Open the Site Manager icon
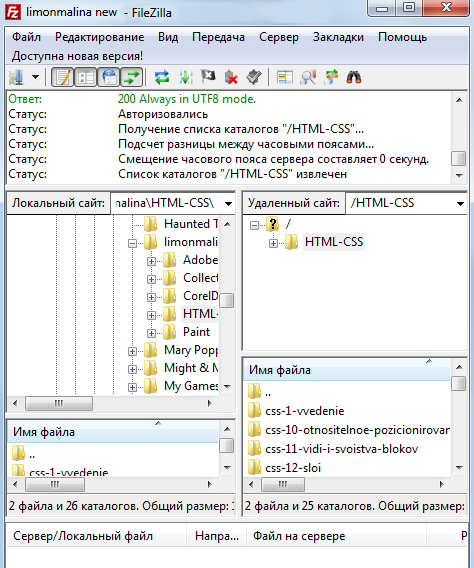The height and width of the screenshot is (568, 474). (x=16, y=77)
